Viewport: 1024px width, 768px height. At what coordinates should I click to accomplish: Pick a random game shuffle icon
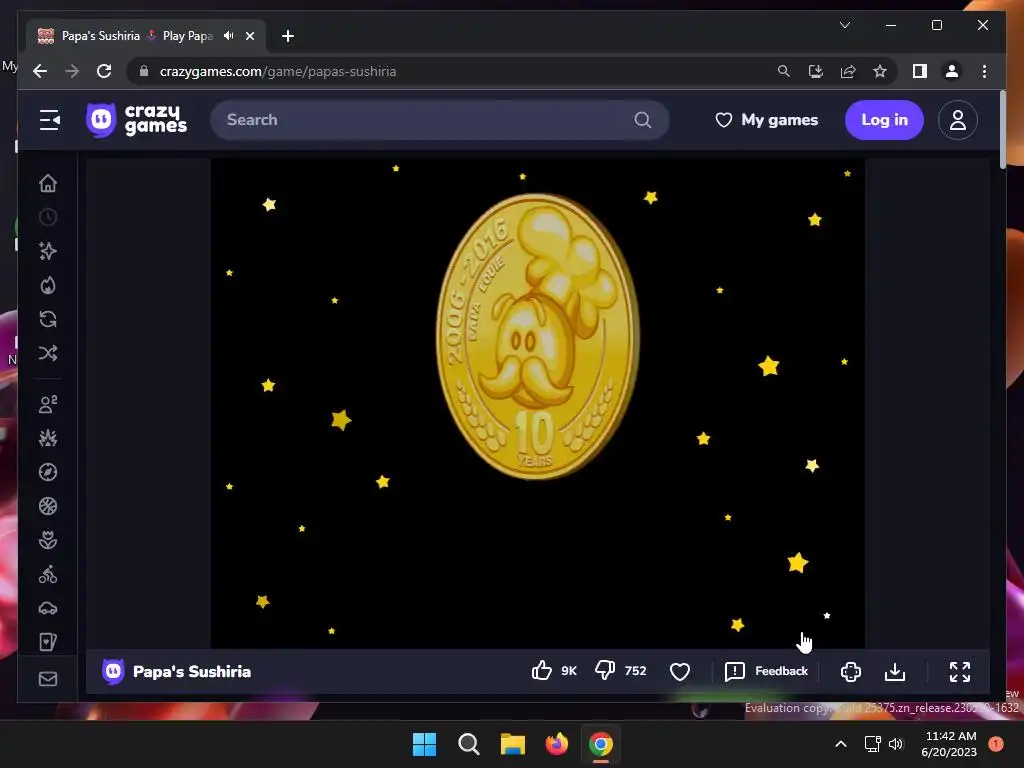pyautogui.click(x=48, y=353)
